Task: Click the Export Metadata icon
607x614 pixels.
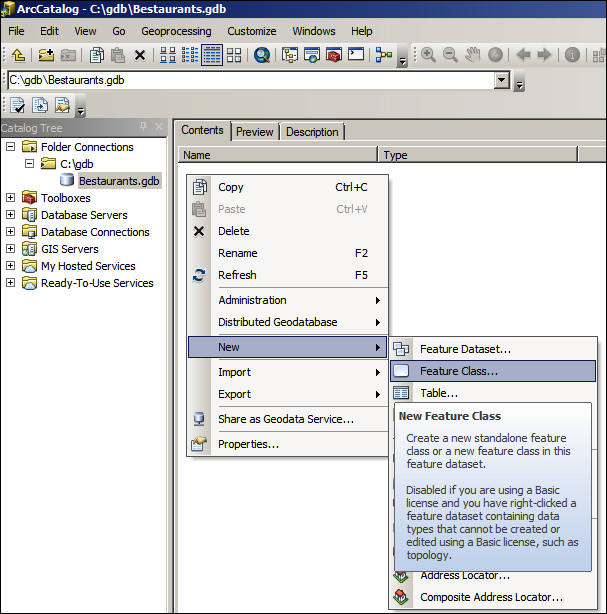Action: coord(40,105)
